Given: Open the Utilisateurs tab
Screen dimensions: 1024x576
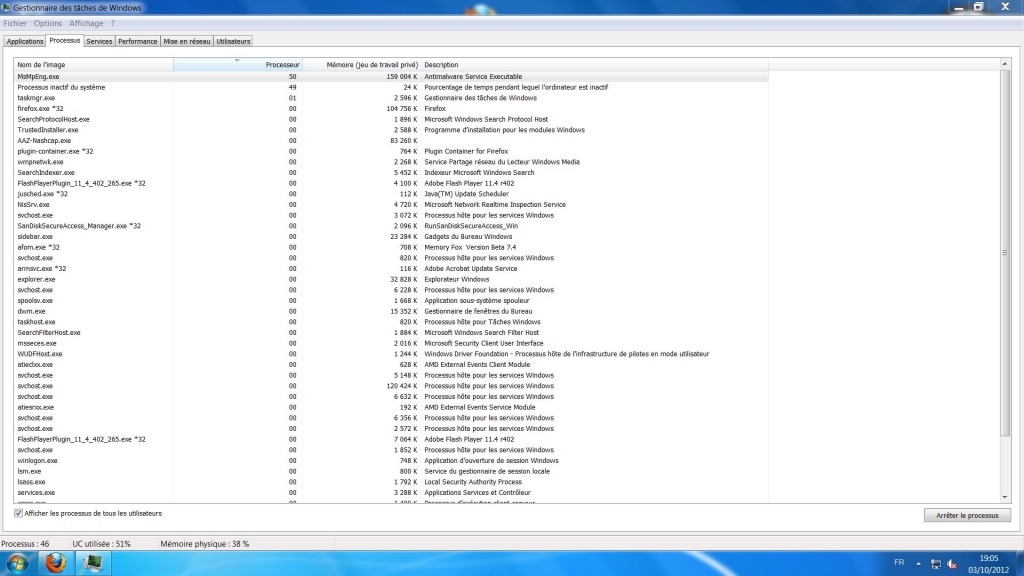Looking at the screenshot, I should [233, 41].
